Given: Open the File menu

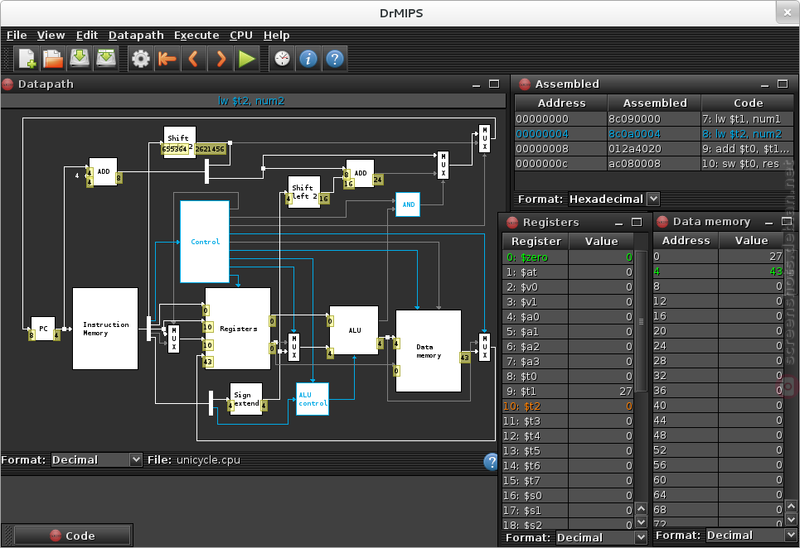Looking at the screenshot, I should coord(16,35).
